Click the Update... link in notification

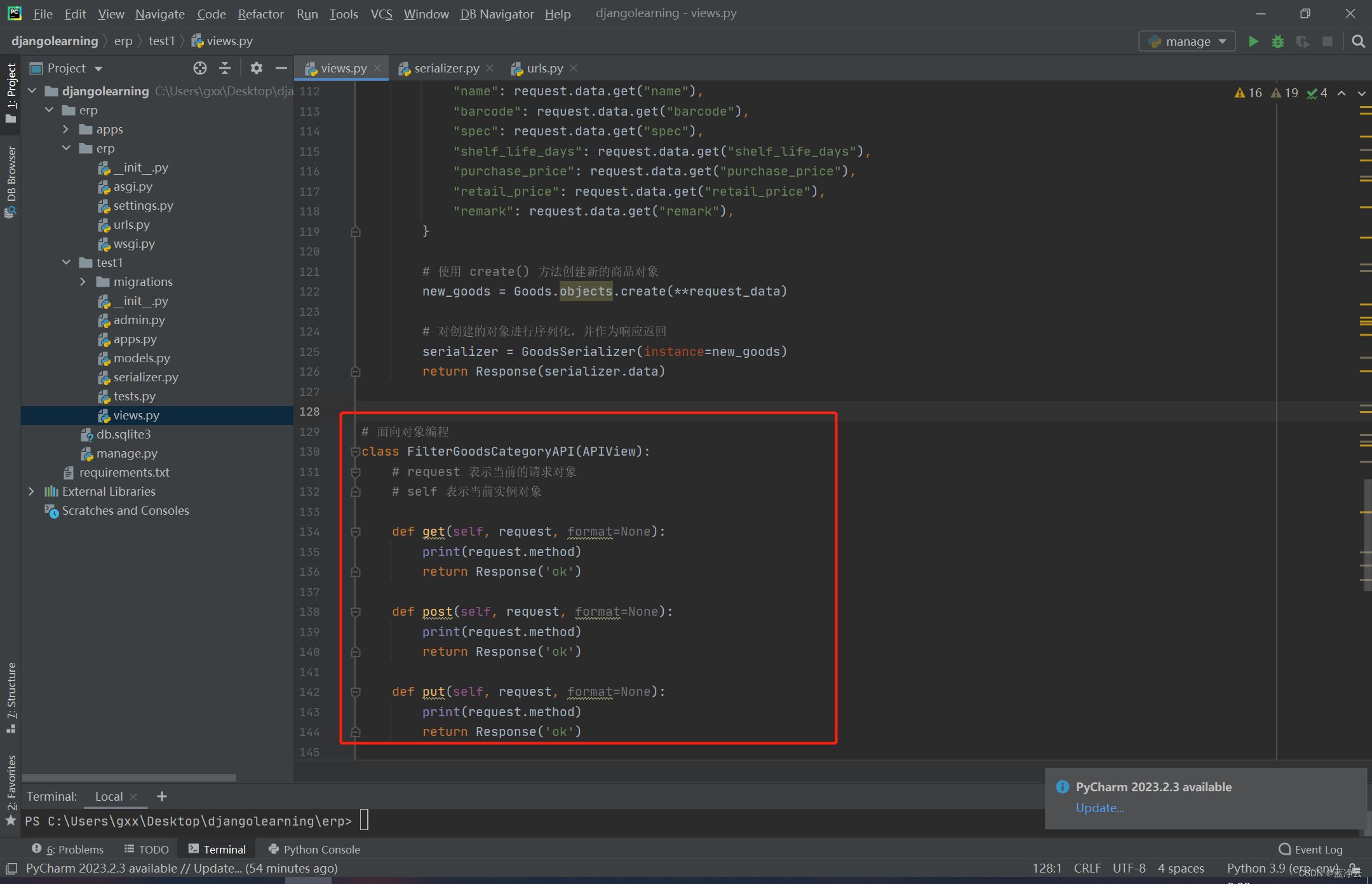(1100, 808)
